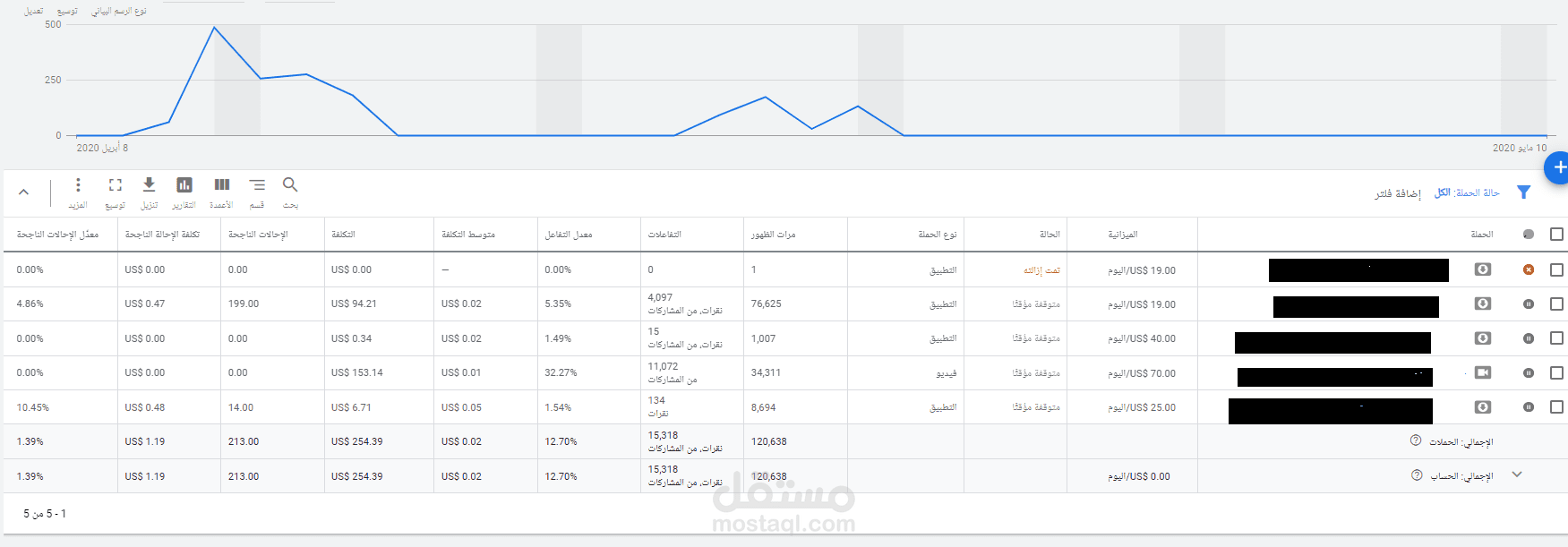Click the blue filter funnel icon
This screenshot has width=1568, height=547.
tap(1523, 192)
